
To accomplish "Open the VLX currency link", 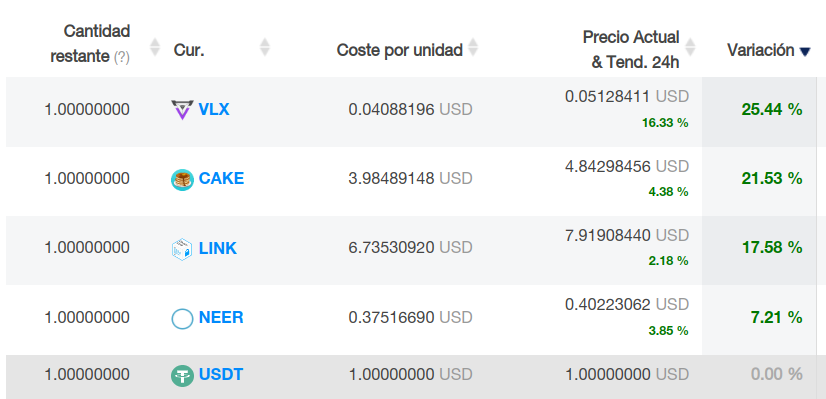I will 214,110.
